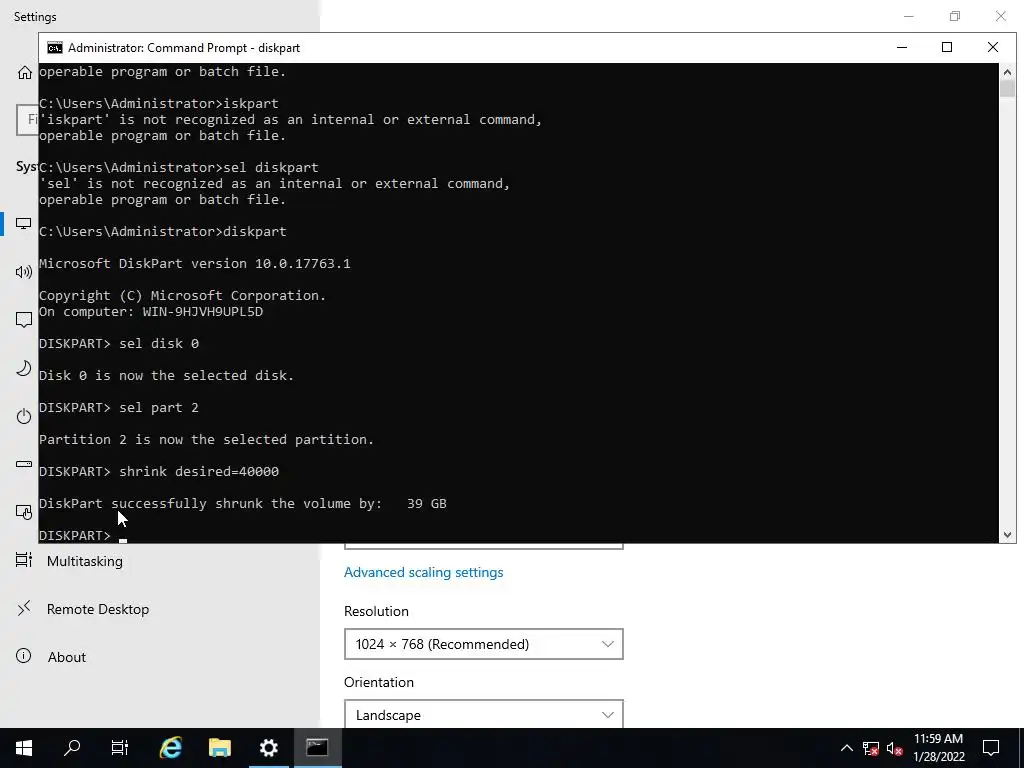Open taskbar Search

click(72, 748)
